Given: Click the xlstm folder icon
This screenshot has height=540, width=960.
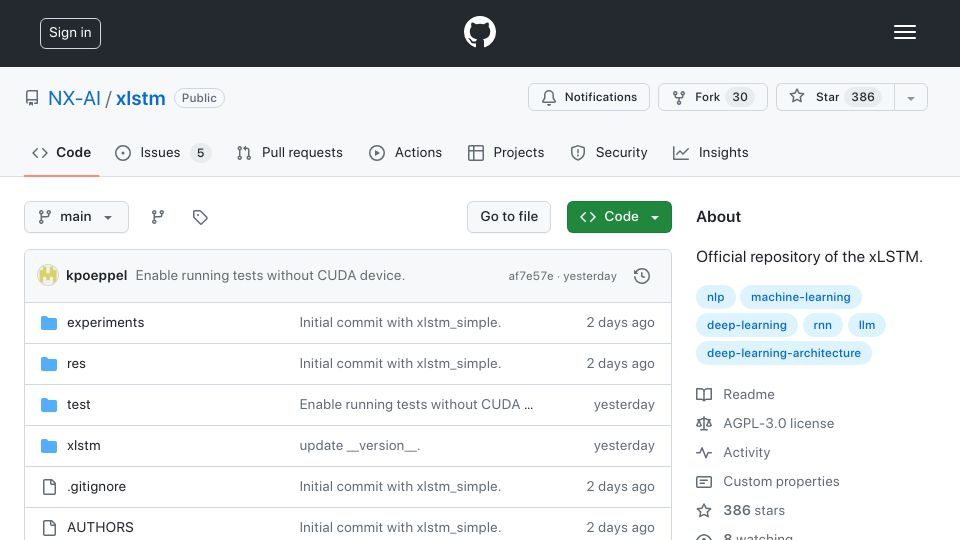Looking at the screenshot, I should (49, 446).
